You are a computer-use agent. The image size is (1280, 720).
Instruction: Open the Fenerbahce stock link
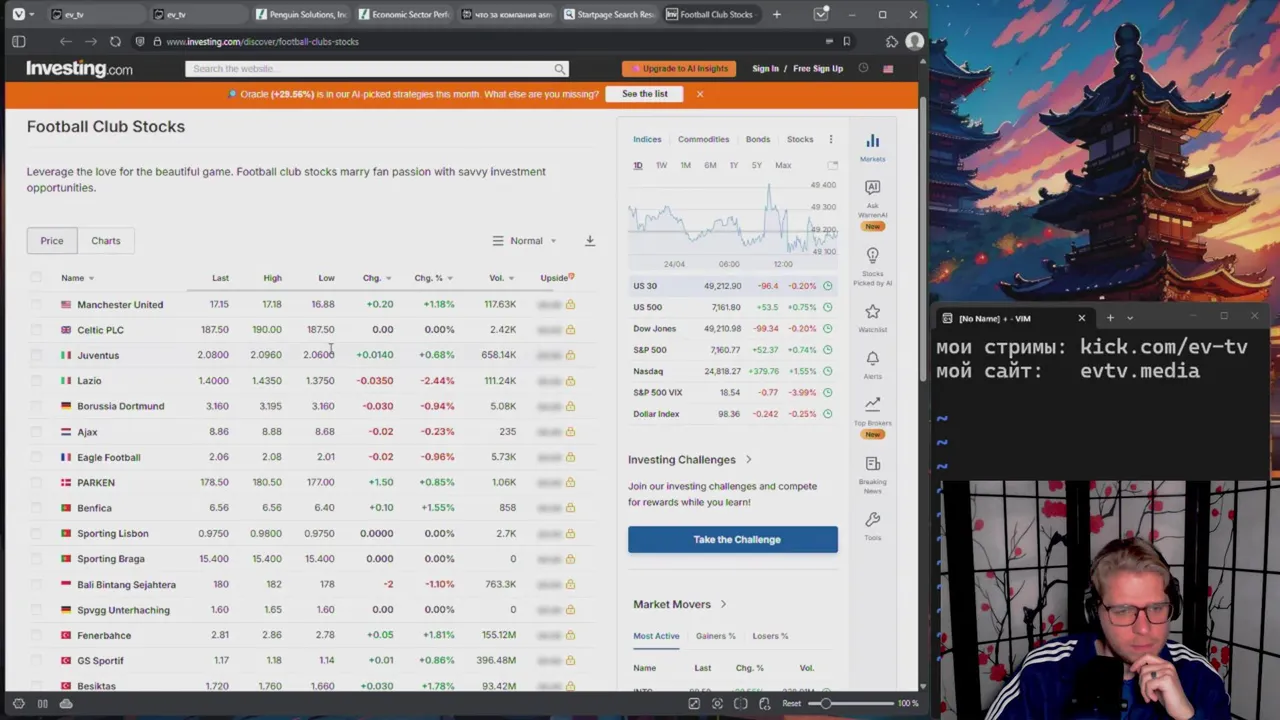[104, 635]
